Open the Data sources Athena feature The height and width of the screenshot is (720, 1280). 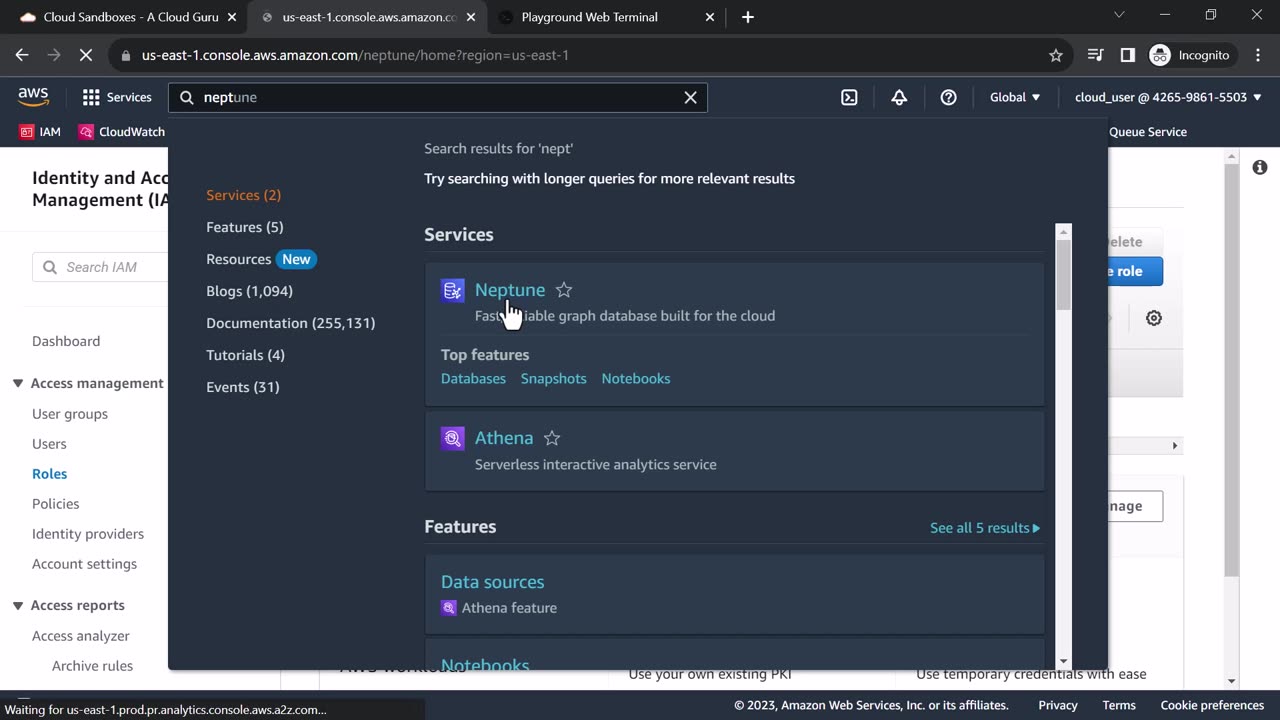(493, 582)
